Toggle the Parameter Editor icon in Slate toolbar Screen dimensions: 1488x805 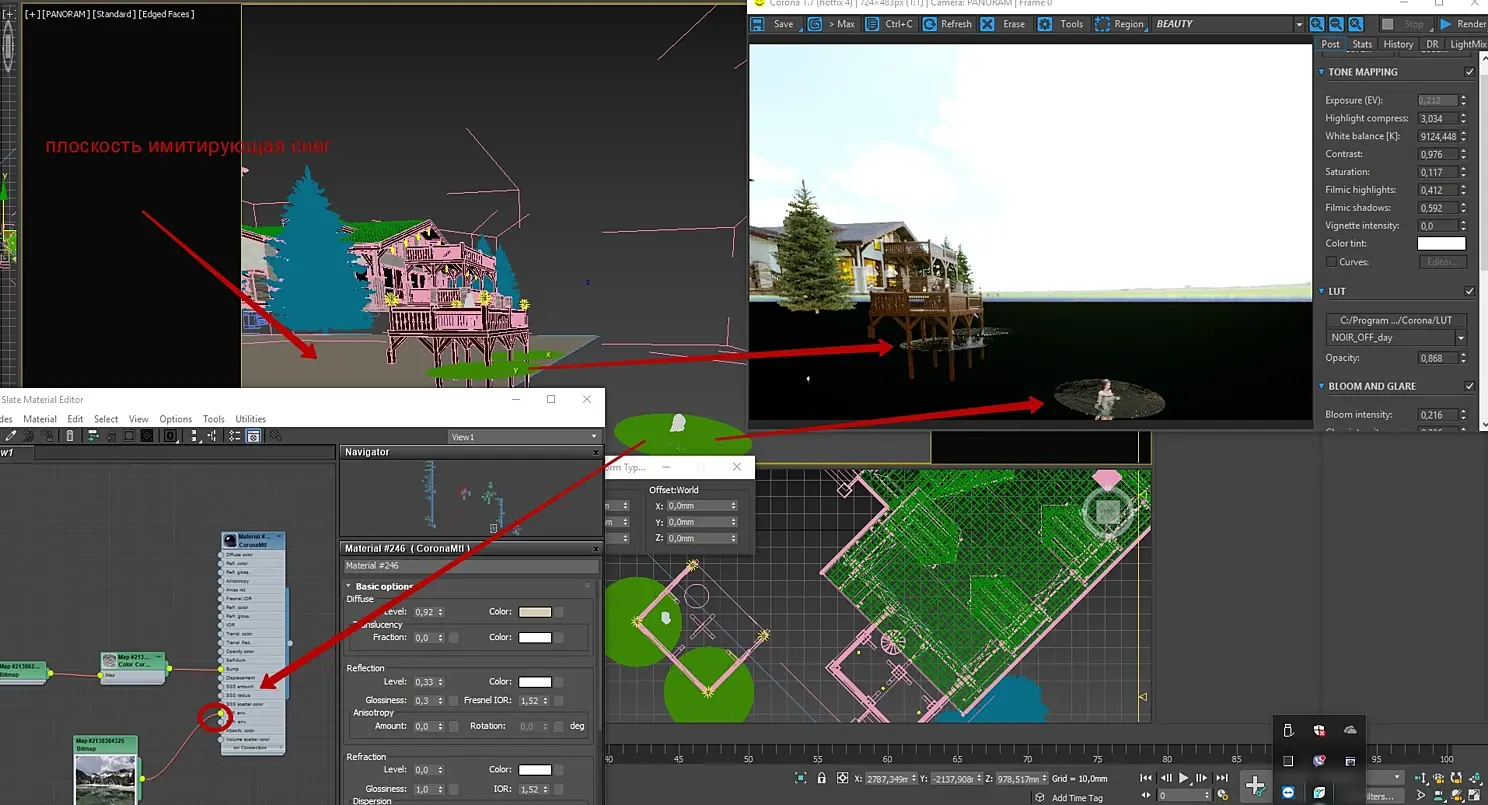click(x=254, y=436)
